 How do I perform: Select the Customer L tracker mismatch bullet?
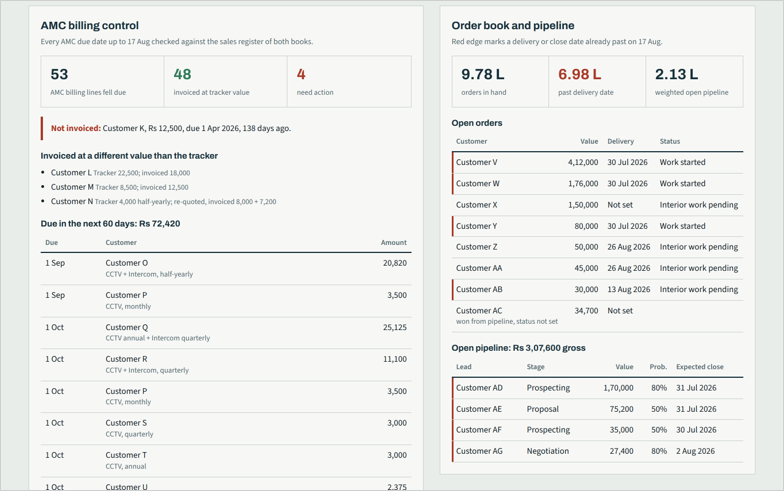(x=120, y=172)
